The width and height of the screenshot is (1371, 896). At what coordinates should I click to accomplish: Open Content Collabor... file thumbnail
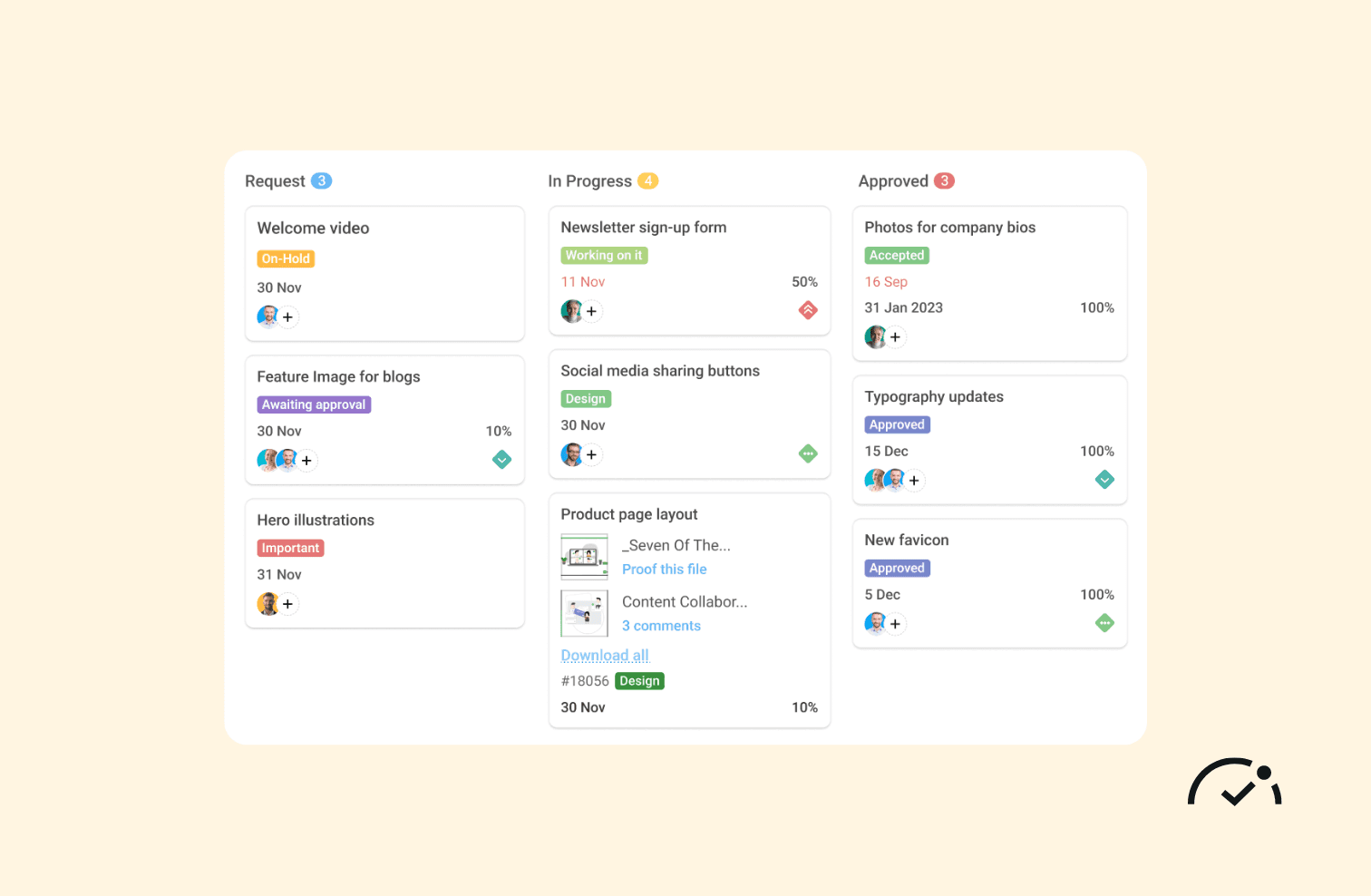[584, 613]
